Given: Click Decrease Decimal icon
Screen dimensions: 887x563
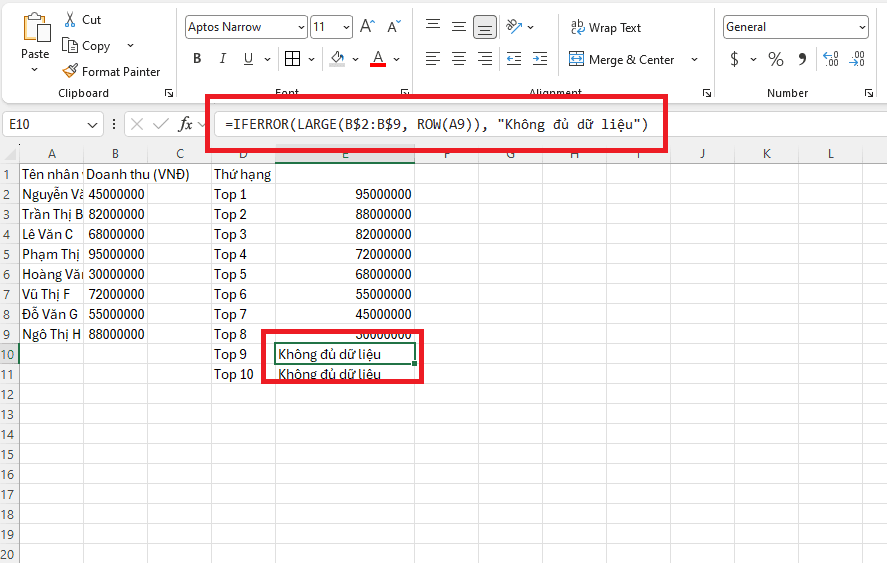Looking at the screenshot, I should (857, 58).
